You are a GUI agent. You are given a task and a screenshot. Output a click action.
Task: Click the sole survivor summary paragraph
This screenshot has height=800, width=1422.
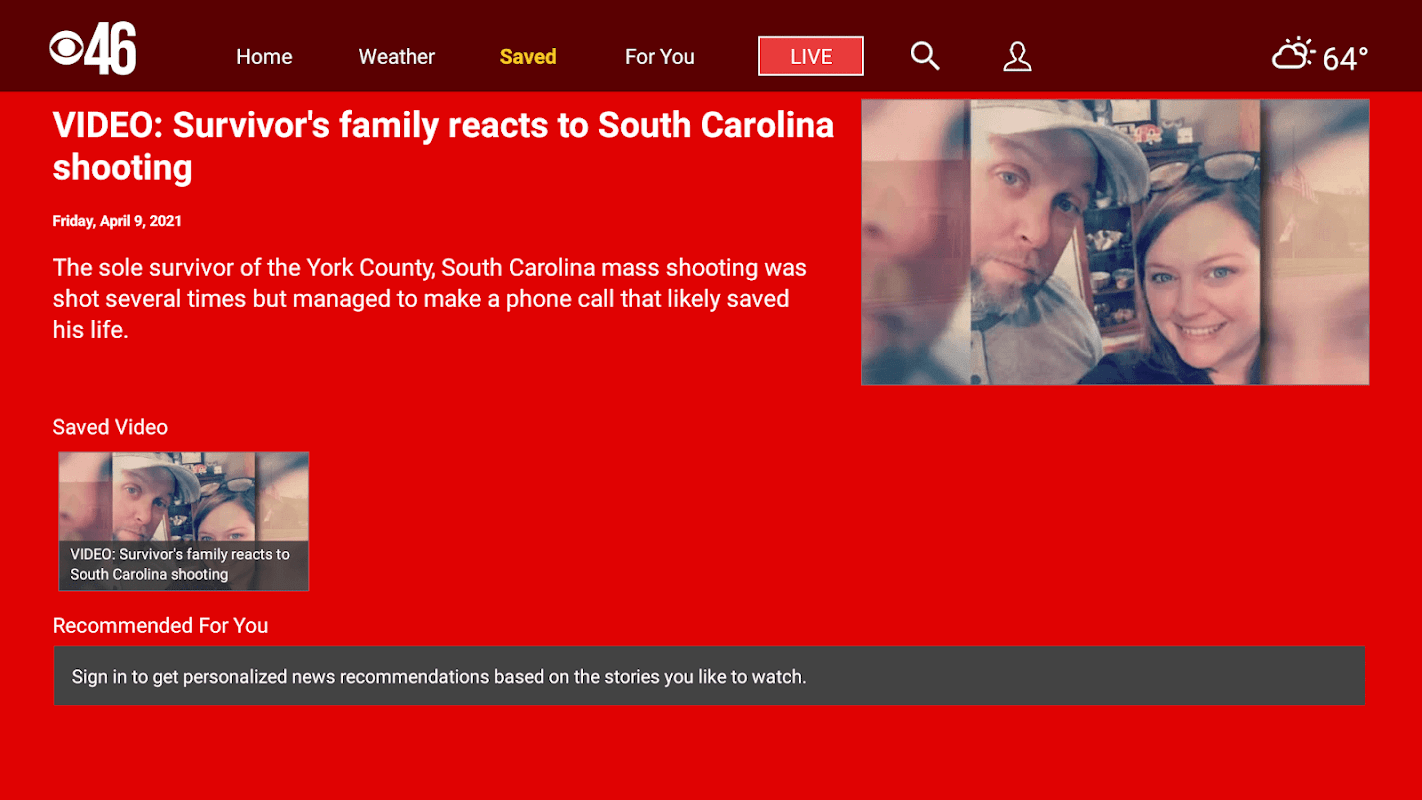[430, 299]
